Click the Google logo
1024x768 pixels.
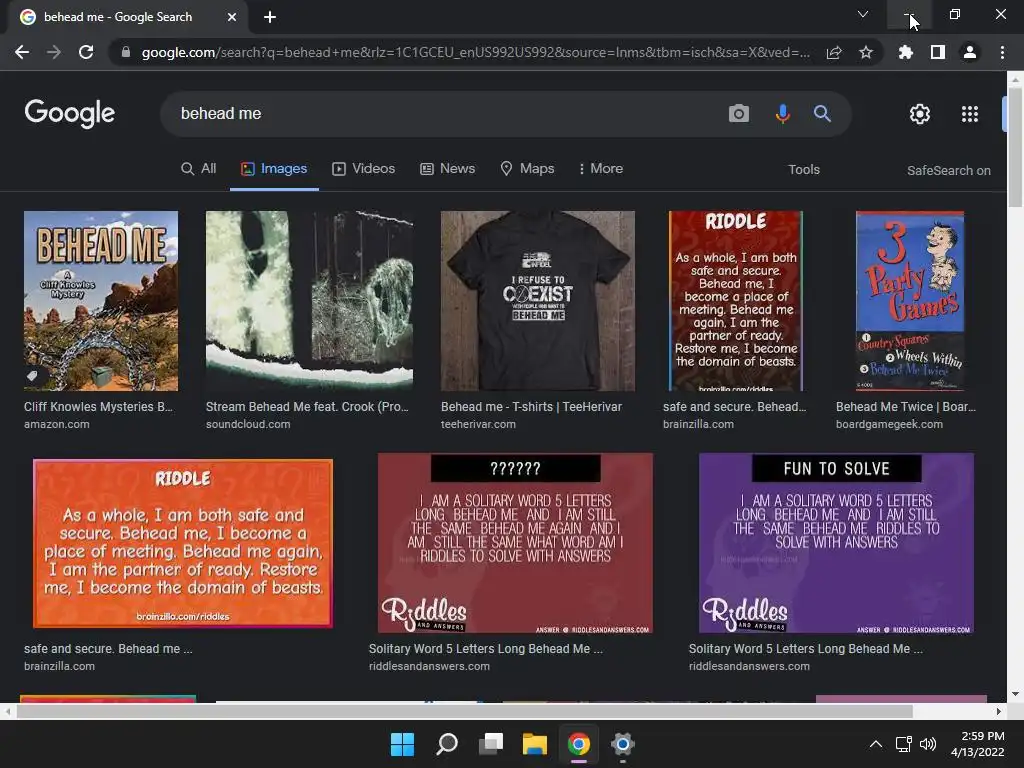(x=70, y=114)
